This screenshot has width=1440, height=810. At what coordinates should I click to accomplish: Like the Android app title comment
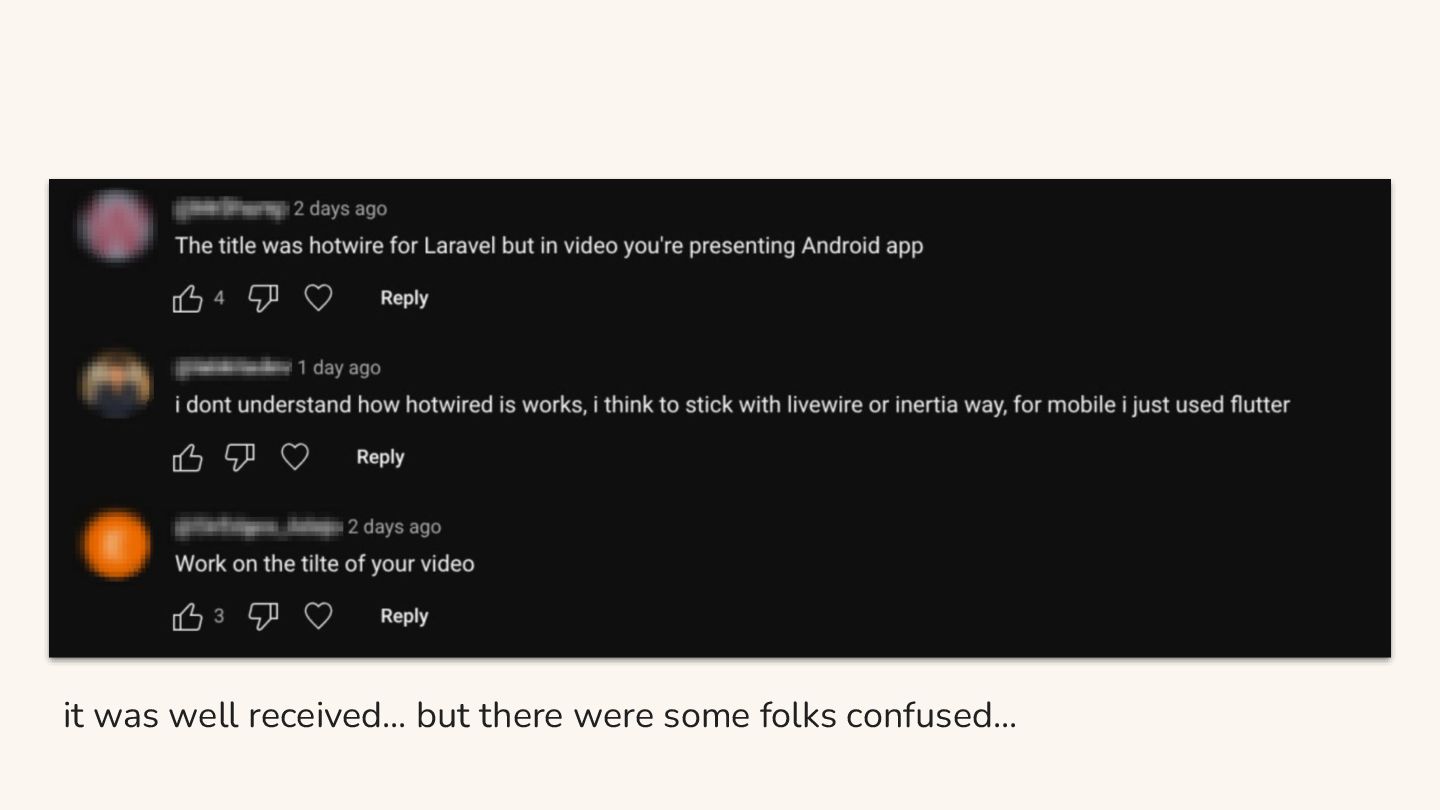pyautogui.click(x=188, y=298)
